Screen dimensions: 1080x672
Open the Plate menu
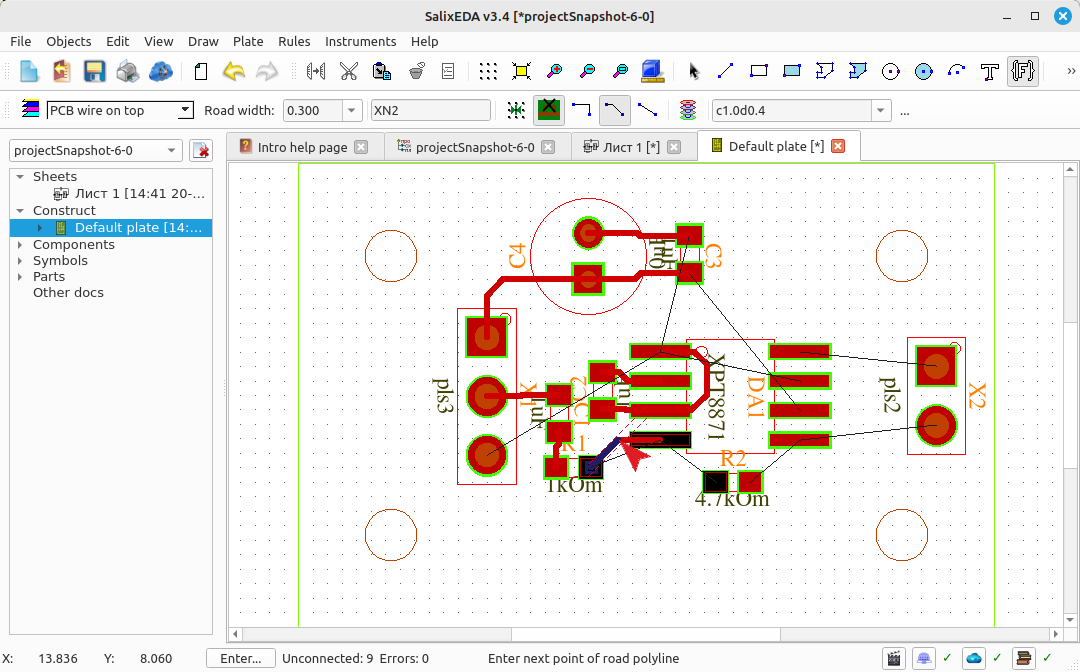coord(248,41)
